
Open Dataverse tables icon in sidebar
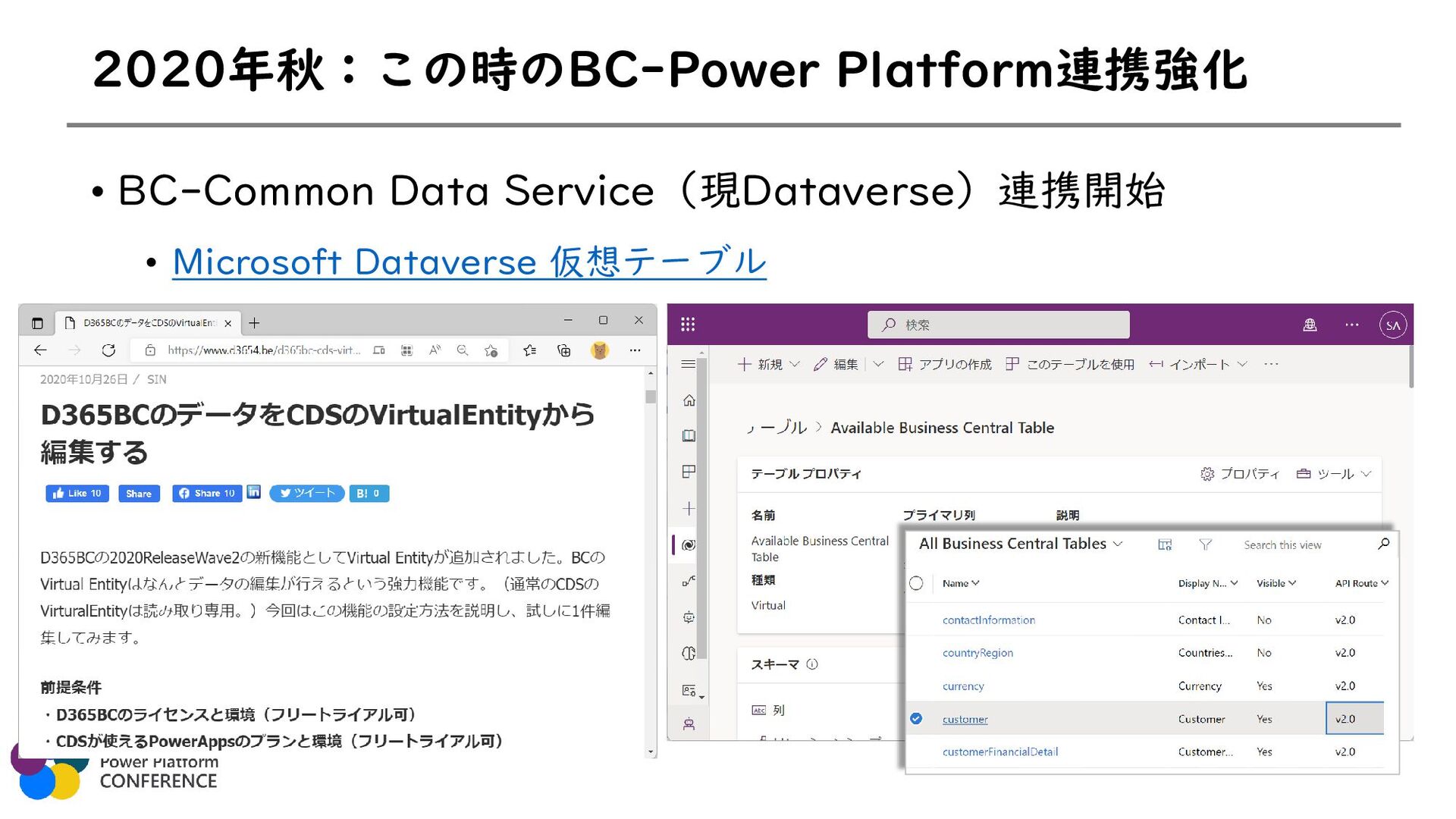(689, 544)
